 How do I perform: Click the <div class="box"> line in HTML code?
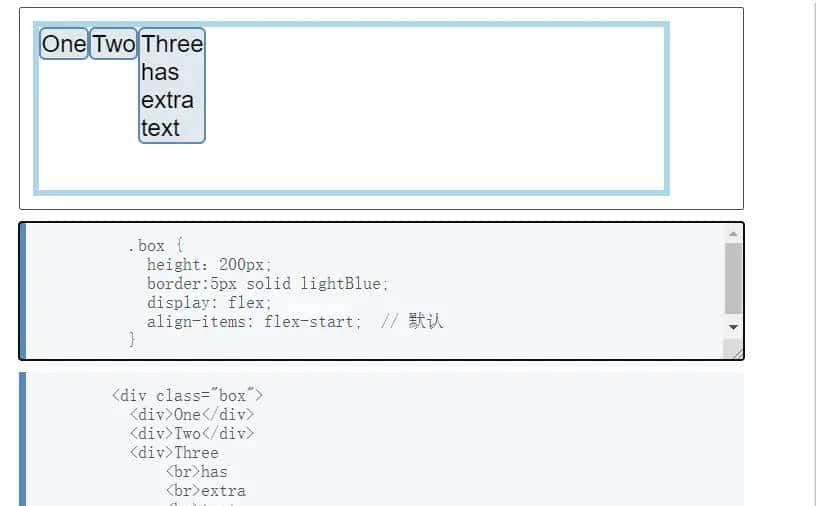(x=187, y=395)
